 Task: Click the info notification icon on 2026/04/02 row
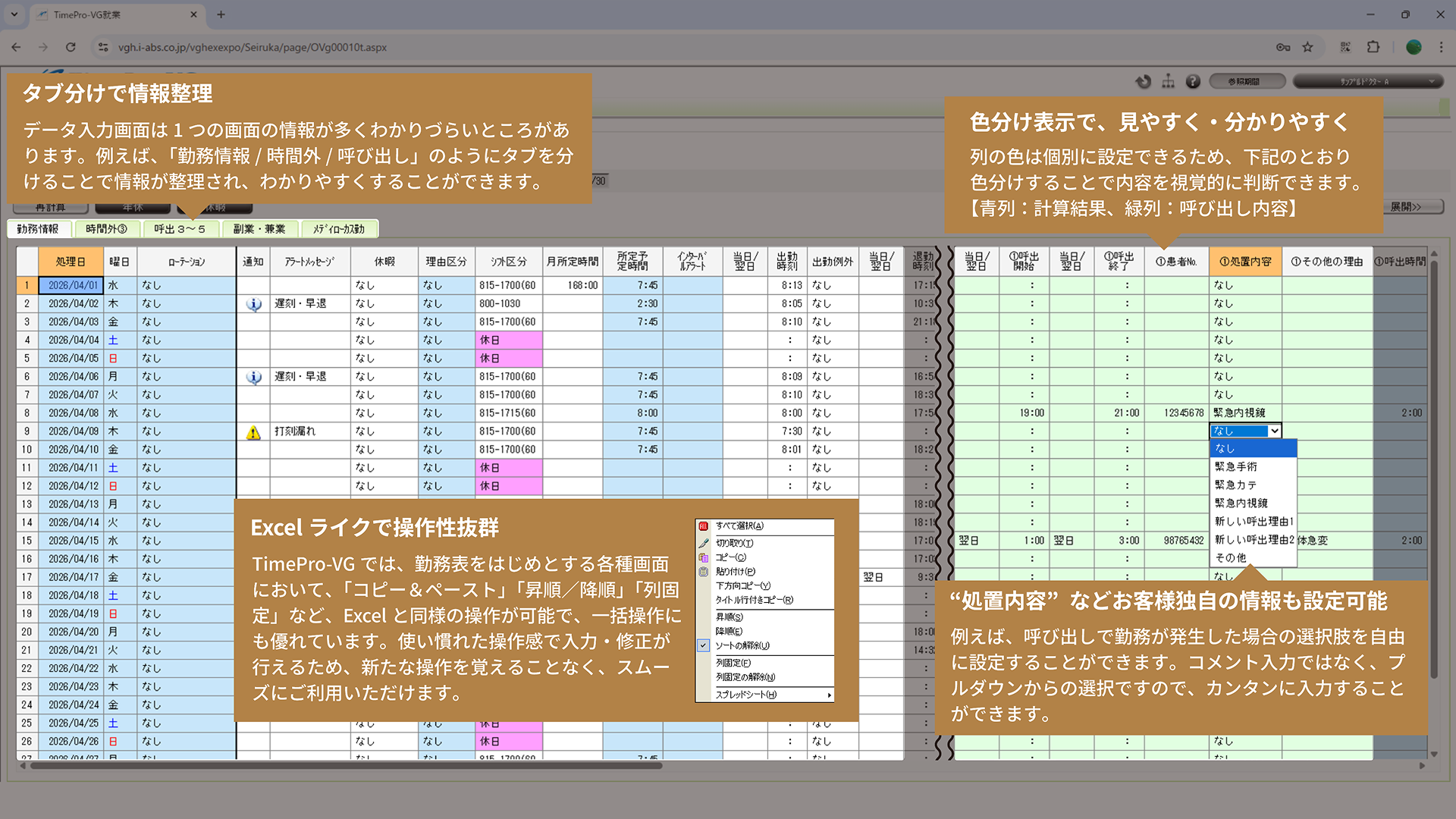click(x=254, y=304)
